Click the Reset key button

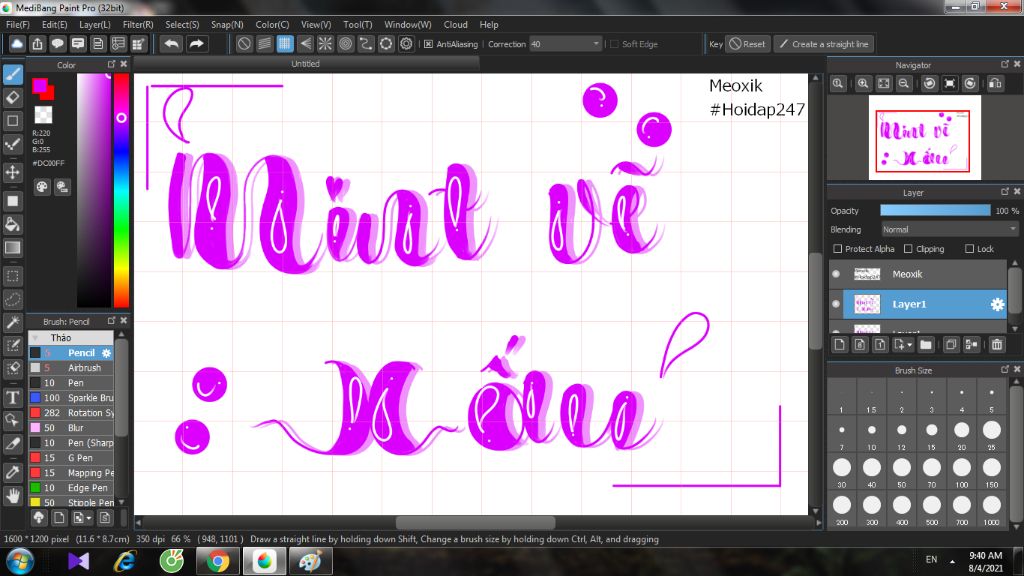point(747,44)
